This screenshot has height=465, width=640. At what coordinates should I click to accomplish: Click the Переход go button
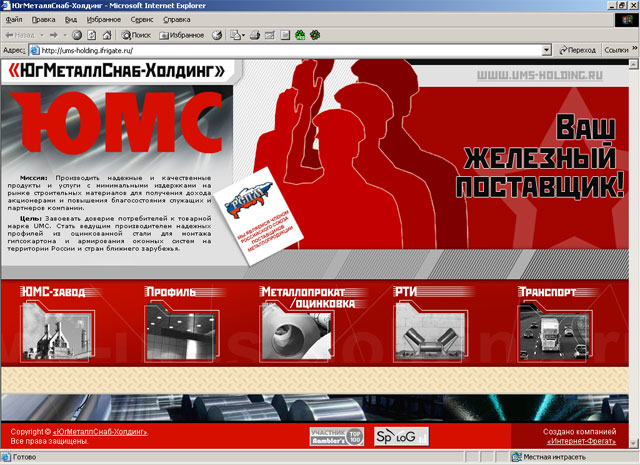pyautogui.click(x=578, y=50)
